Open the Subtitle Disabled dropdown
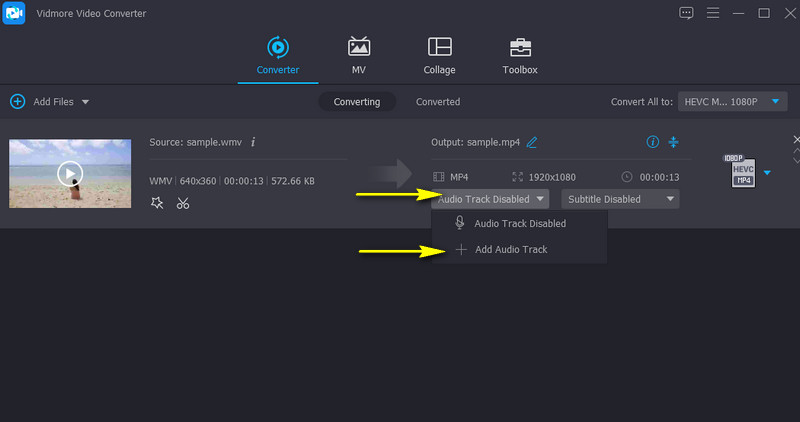The width and height of the screenshot is (800, 422). coord(619,199)
